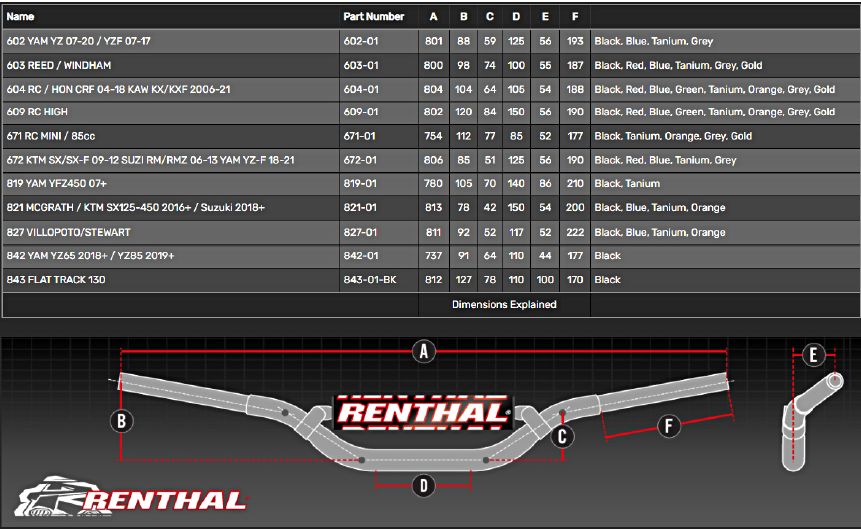Click part number 843-01-BK
This screenshot has width=861, height=529.
tap(370, 280)
